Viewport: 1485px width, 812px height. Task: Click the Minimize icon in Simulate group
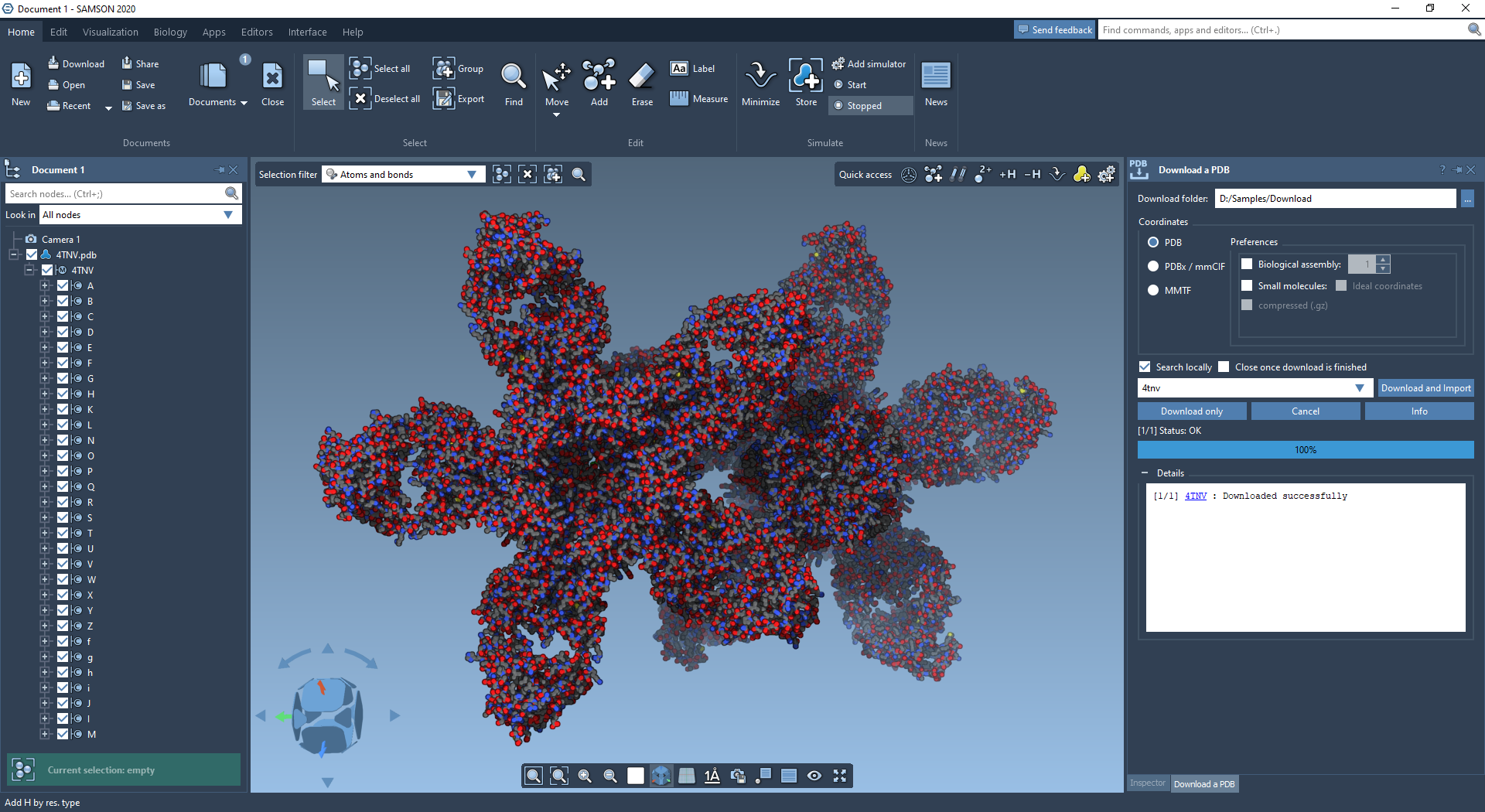(760, 77)
